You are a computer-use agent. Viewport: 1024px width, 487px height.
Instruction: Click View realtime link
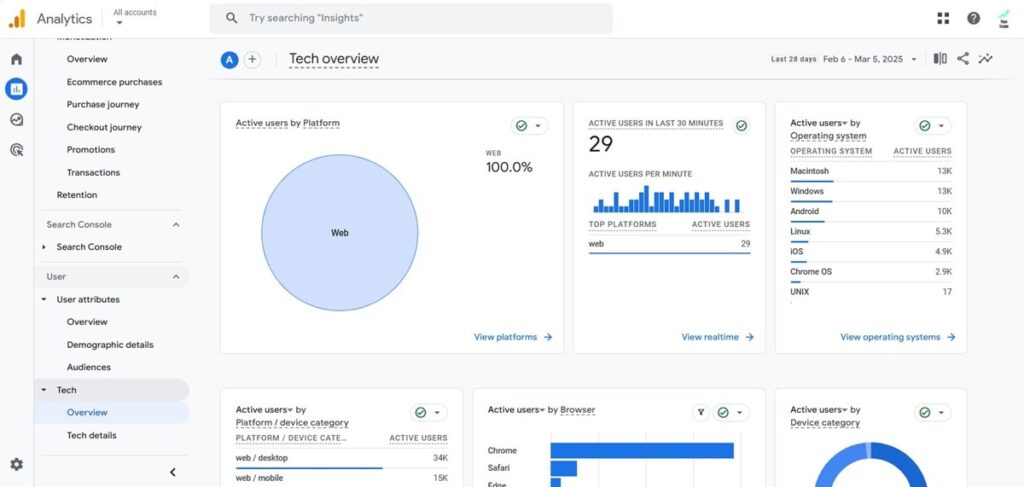[x=718, y=337]
